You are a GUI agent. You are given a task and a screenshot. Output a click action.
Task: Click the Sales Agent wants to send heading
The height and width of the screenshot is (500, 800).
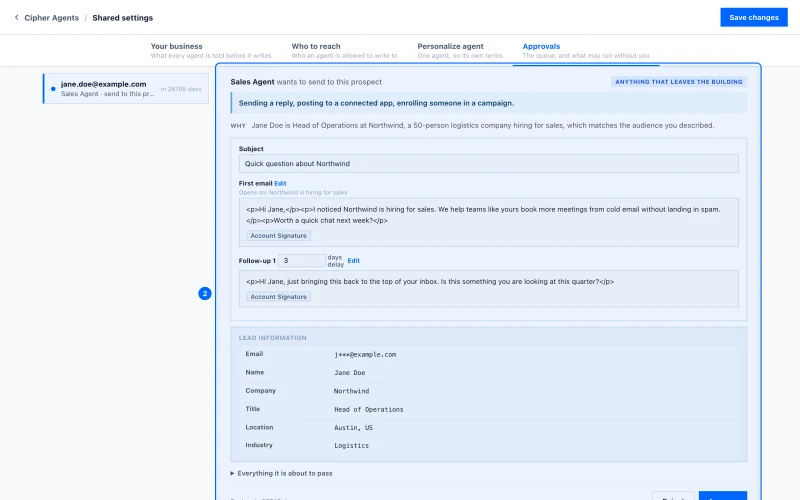click(x=306, y=82)
